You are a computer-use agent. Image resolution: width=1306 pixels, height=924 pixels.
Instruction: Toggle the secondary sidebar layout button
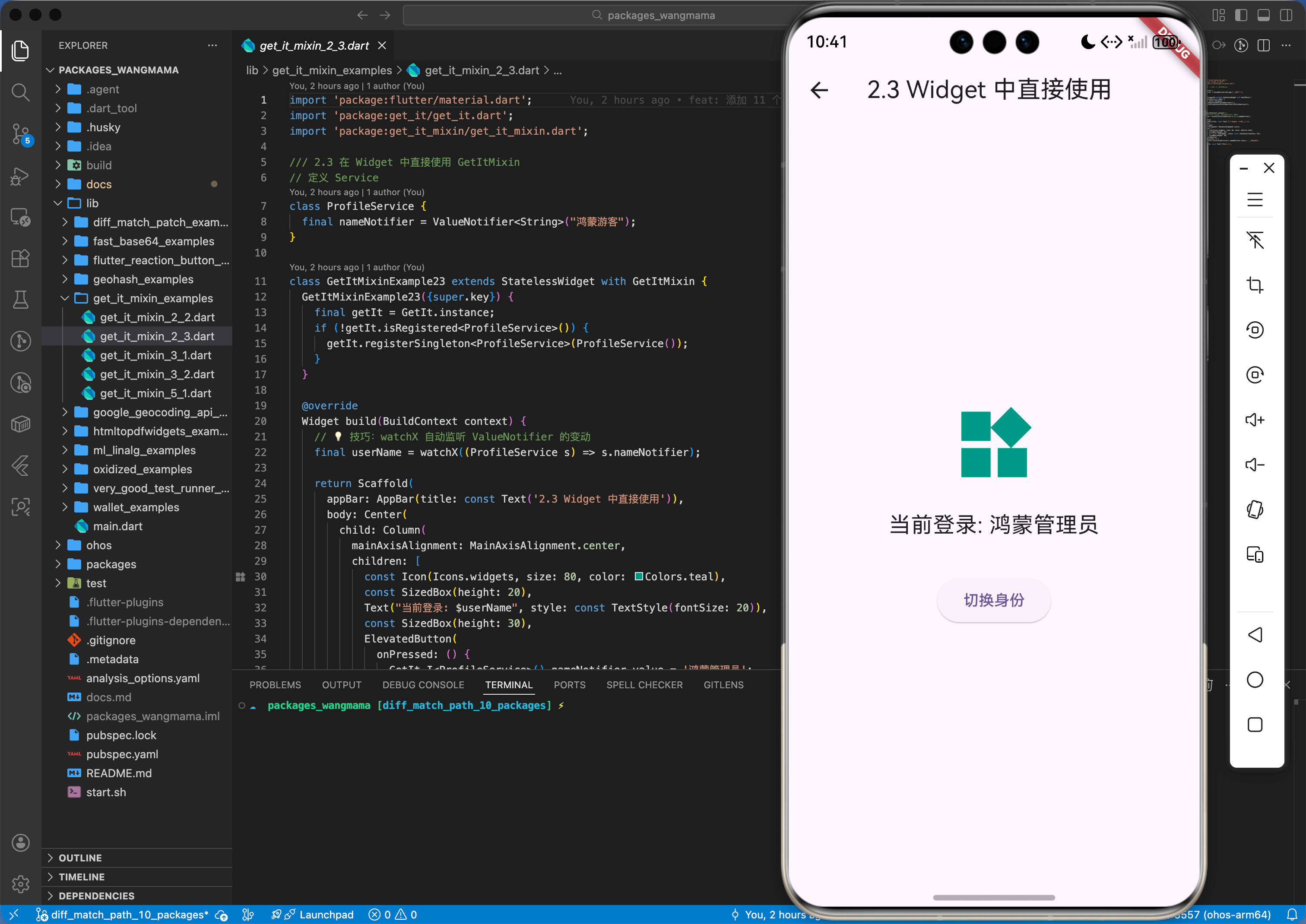1286,16
